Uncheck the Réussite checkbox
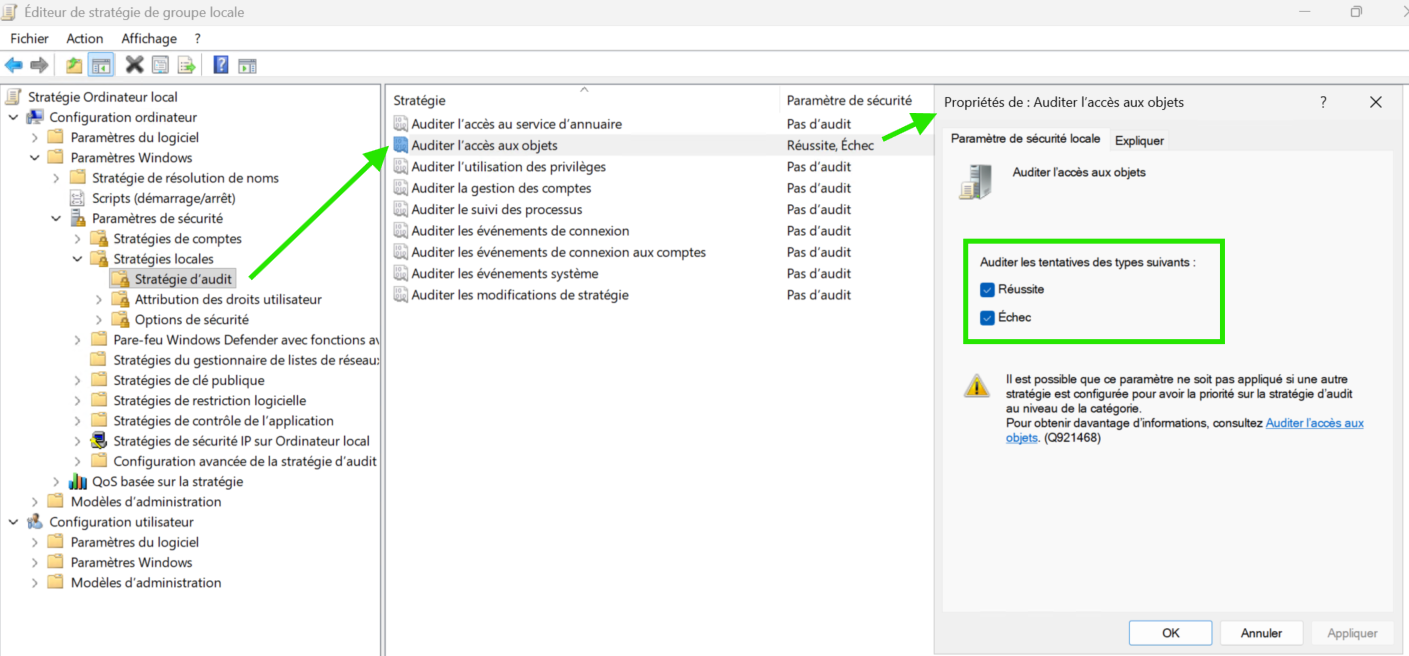 pos(988,290)
